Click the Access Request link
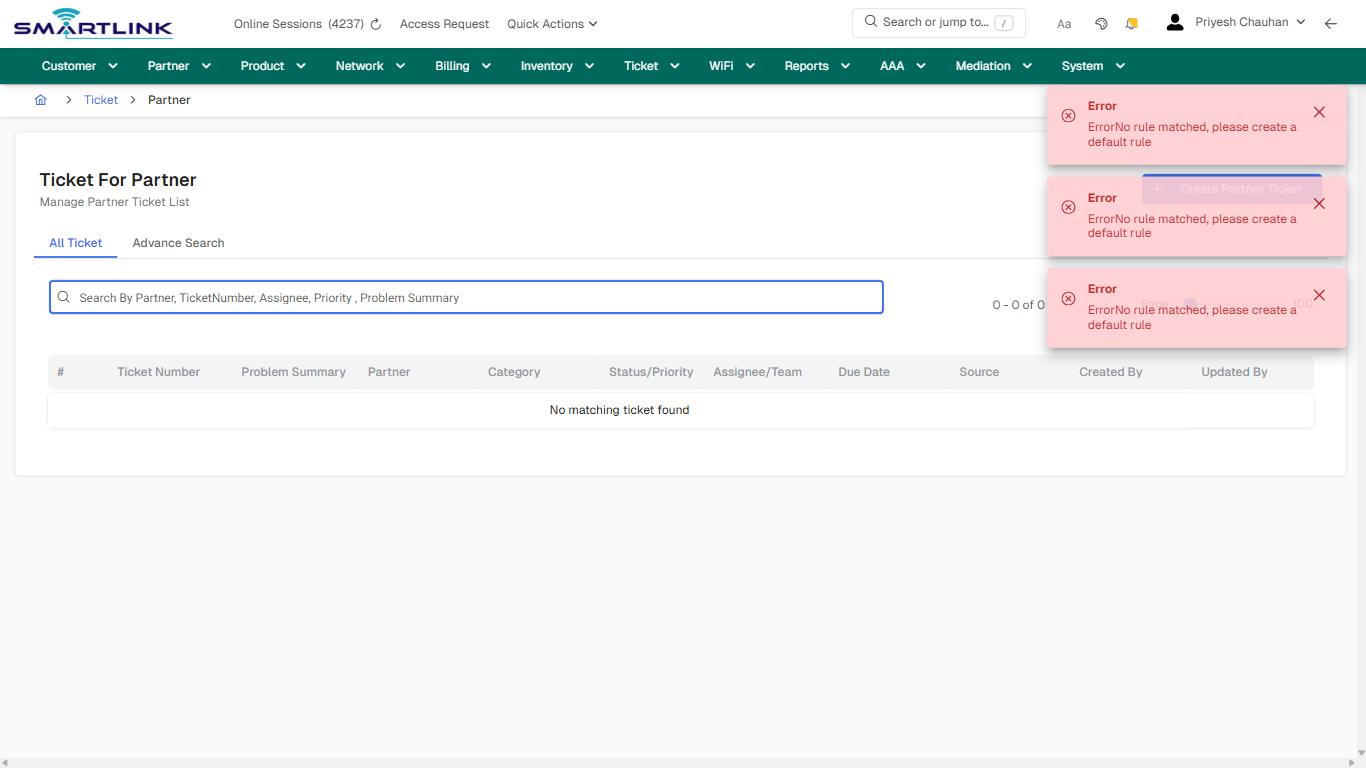This screenshot has height=768, width=1366. (x=444, y=23)
